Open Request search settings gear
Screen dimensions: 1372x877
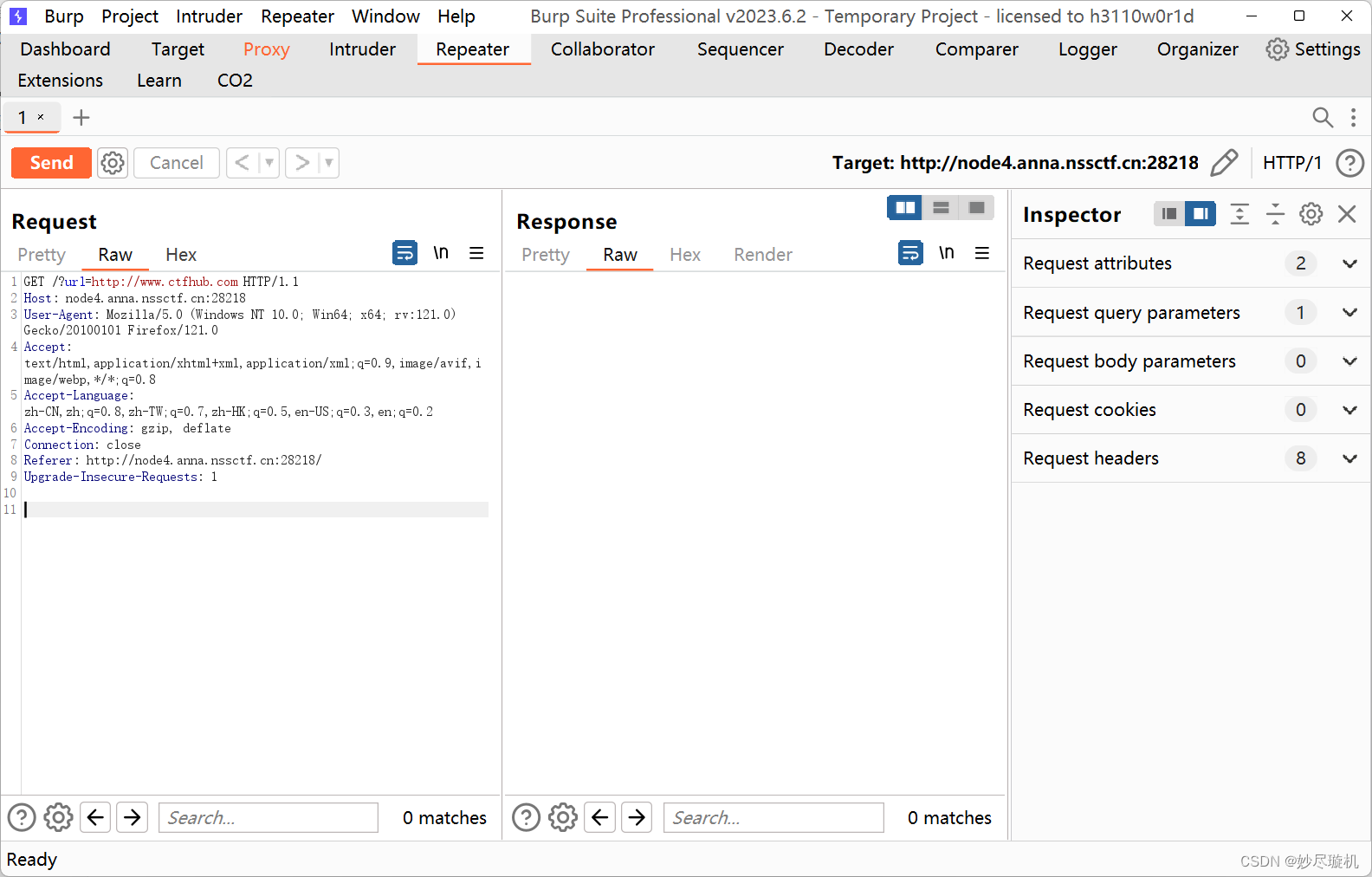[x=58, y=817]
